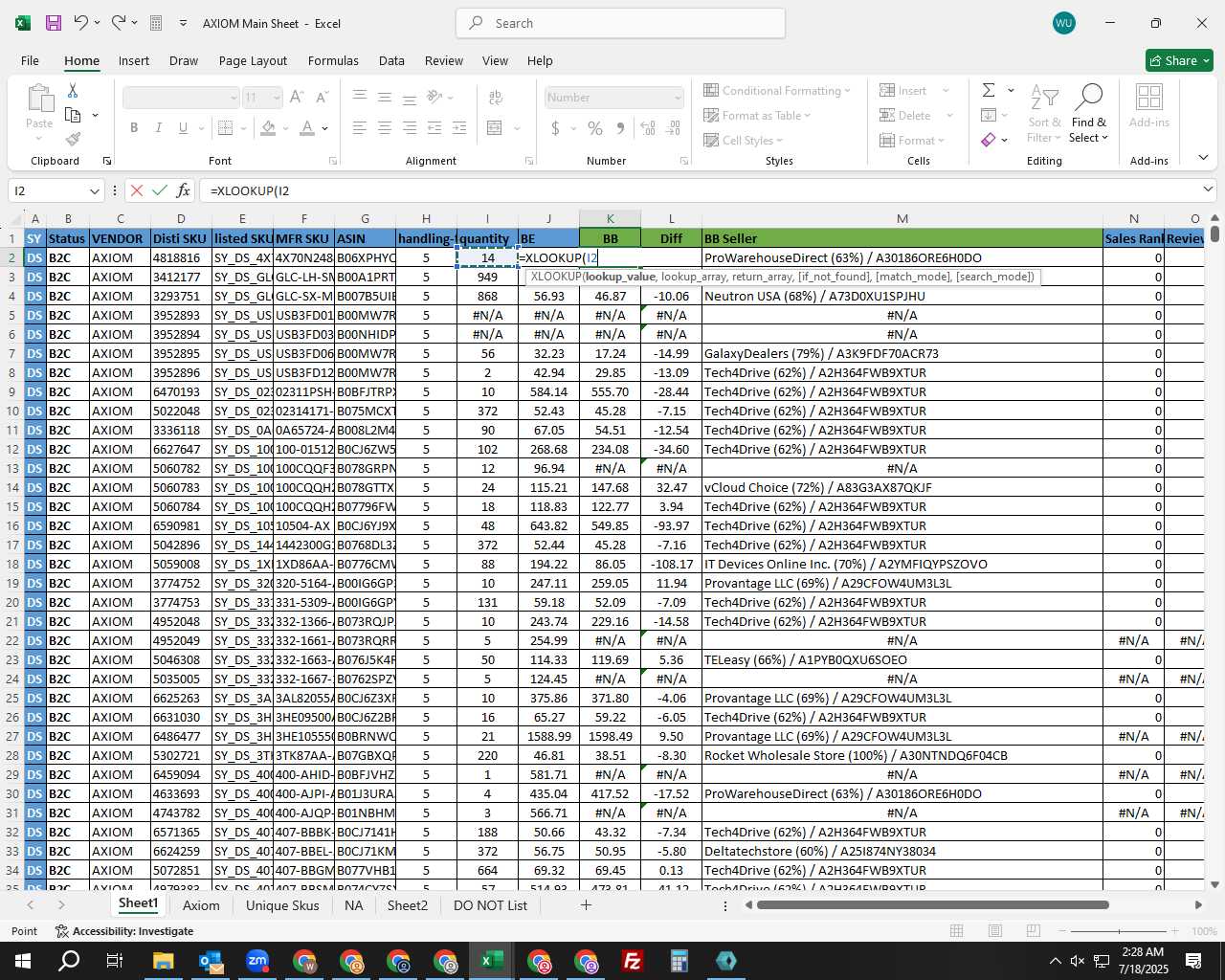The width and height of the screenshot is (1225, 980).
Task: Click the Add-ins icon
Action: click(1148, 97)
